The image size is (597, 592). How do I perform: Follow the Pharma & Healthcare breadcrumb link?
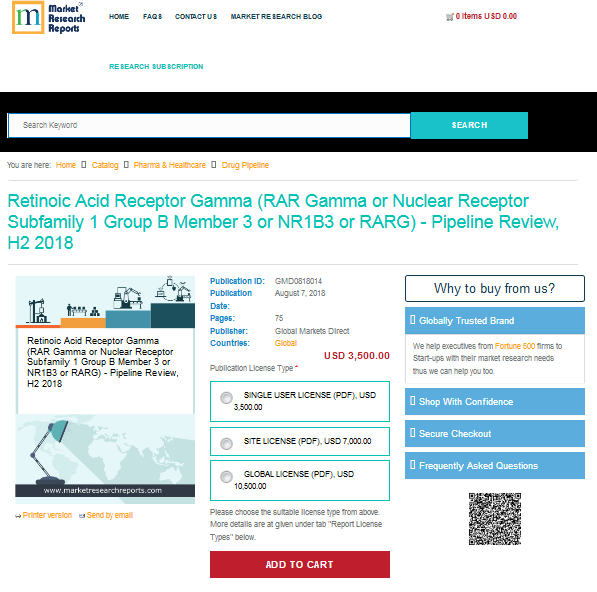(x=169, y=165)
